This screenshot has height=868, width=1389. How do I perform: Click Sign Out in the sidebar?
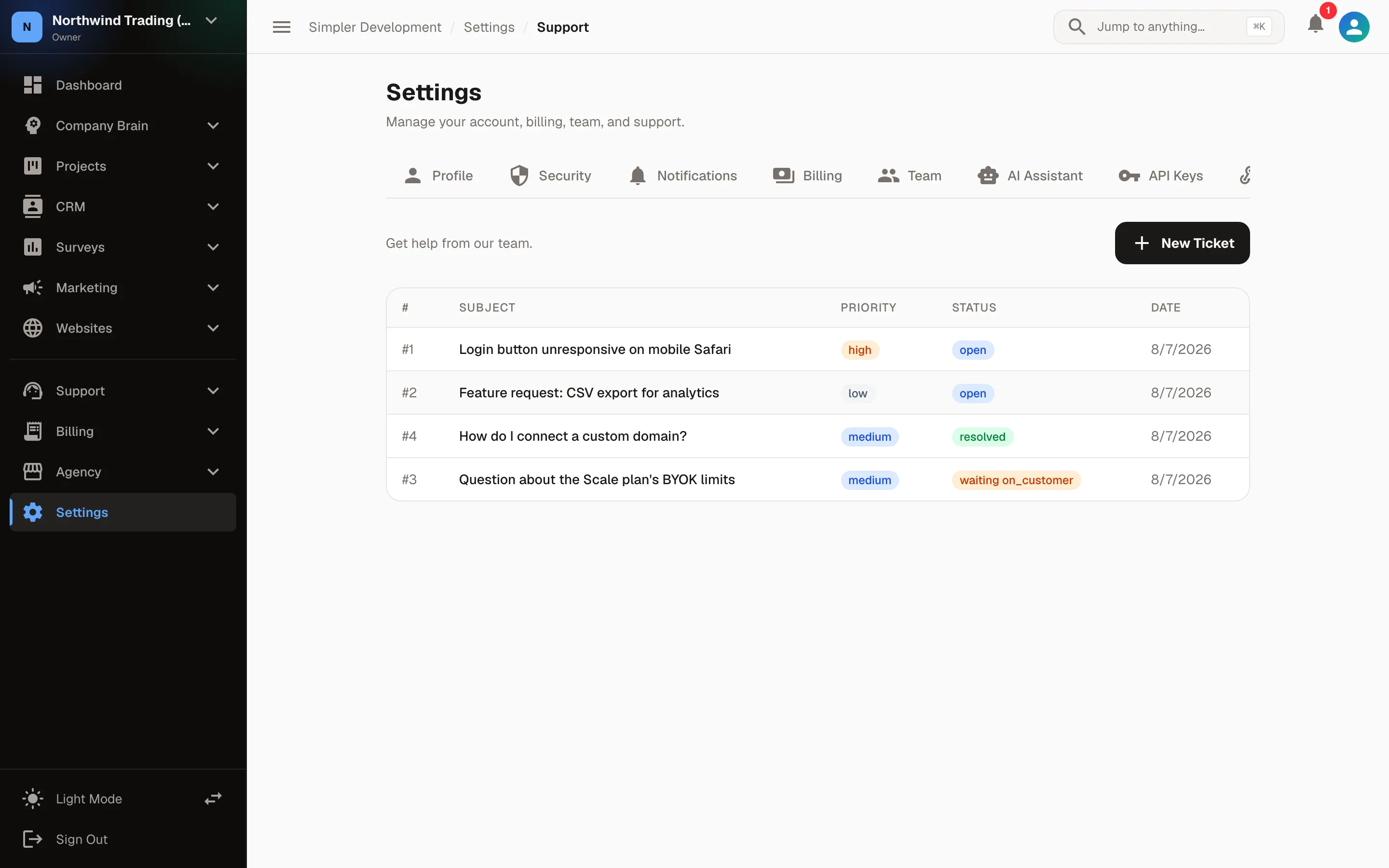123,839
